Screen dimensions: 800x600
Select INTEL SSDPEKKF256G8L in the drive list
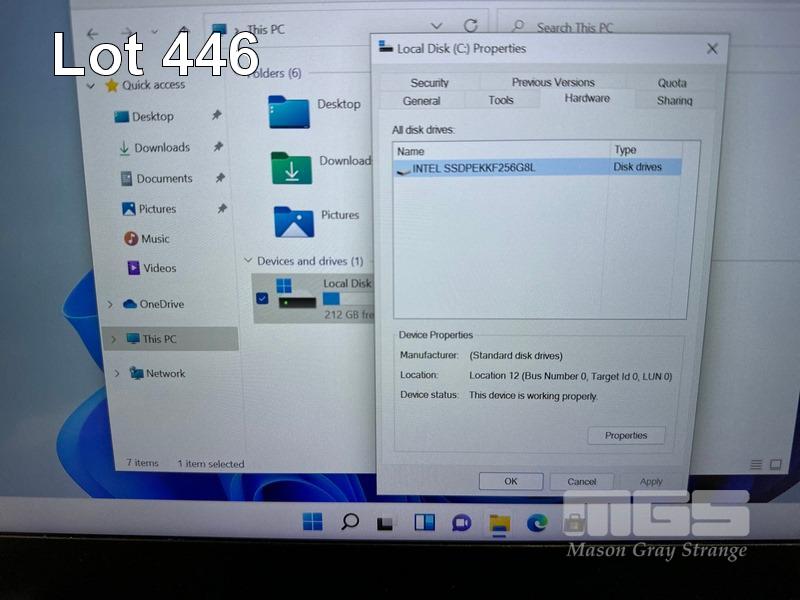pyautogui.click(x=473, y=168)
